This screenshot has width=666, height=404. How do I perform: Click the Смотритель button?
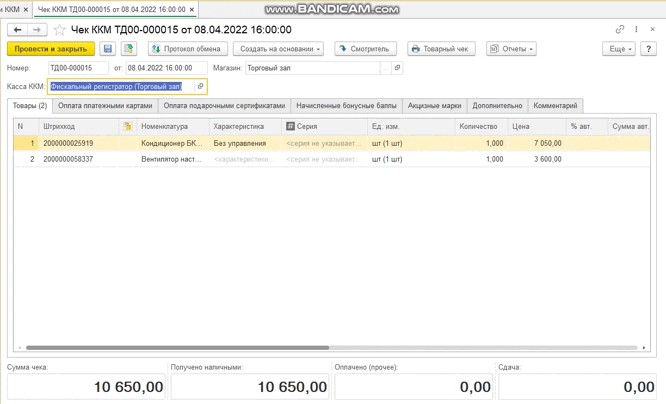click(365, 49)
